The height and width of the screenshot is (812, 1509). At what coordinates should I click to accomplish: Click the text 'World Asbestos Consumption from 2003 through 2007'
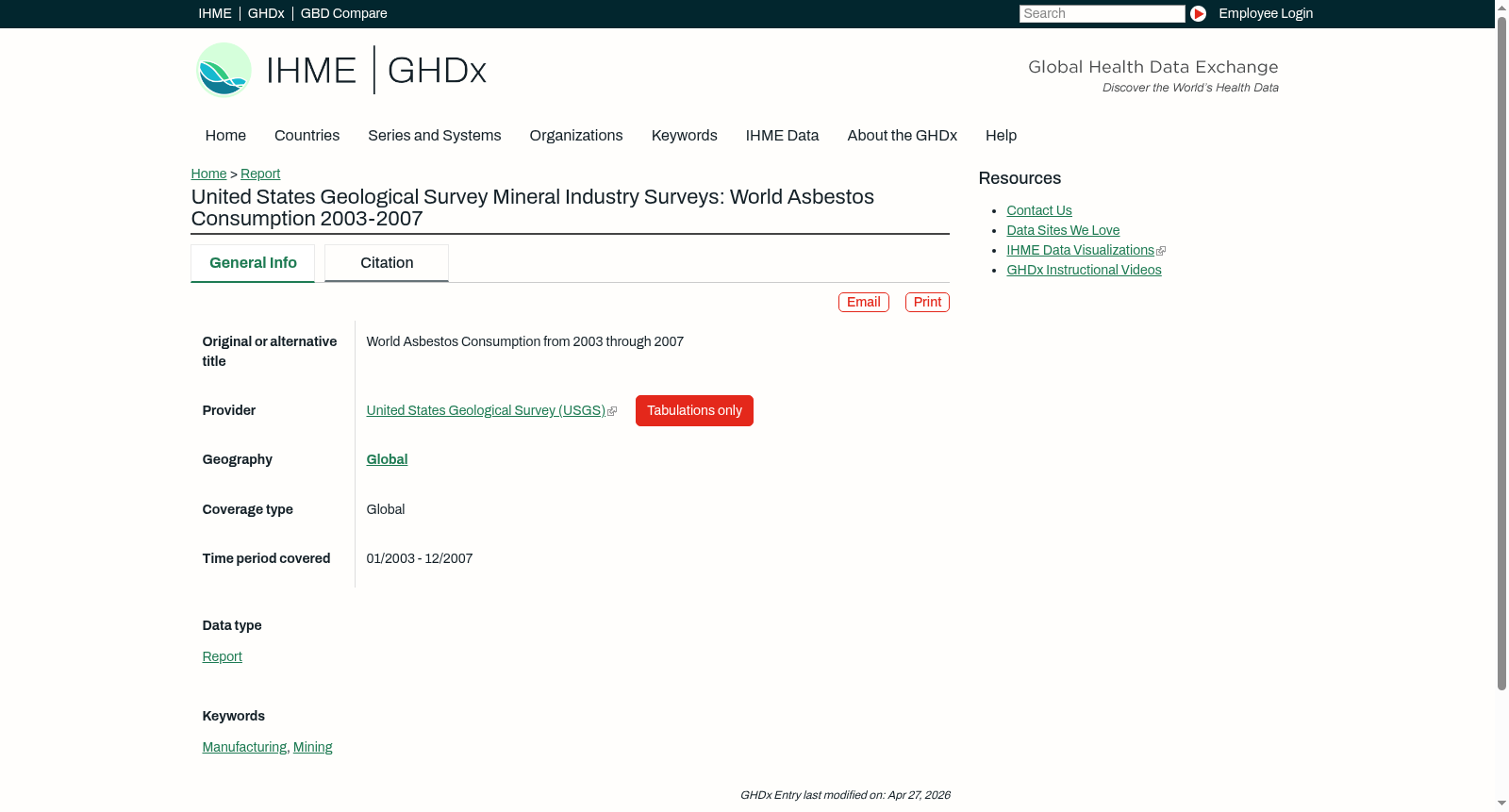(x=525, y=341)
